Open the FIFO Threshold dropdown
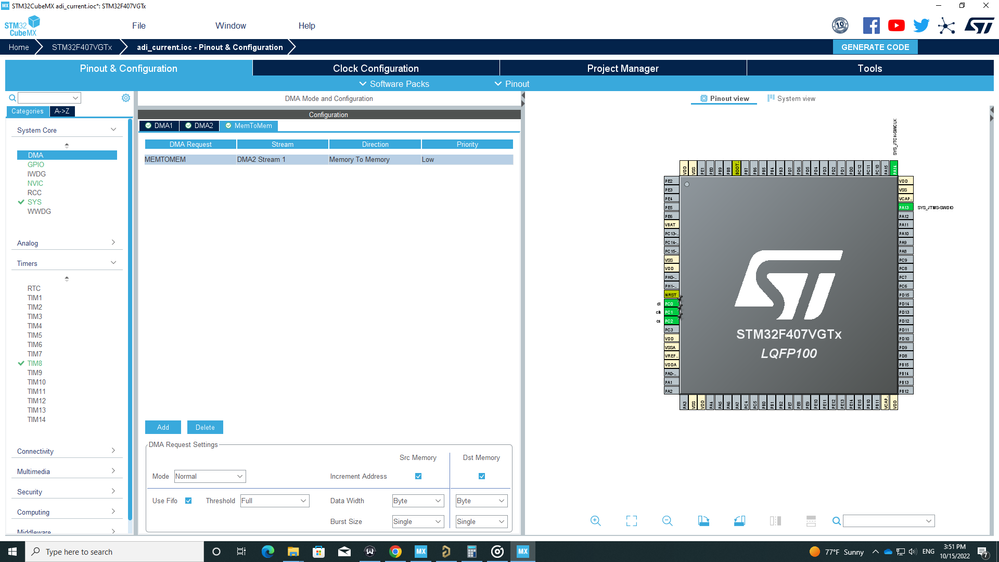 coord(275,501)
